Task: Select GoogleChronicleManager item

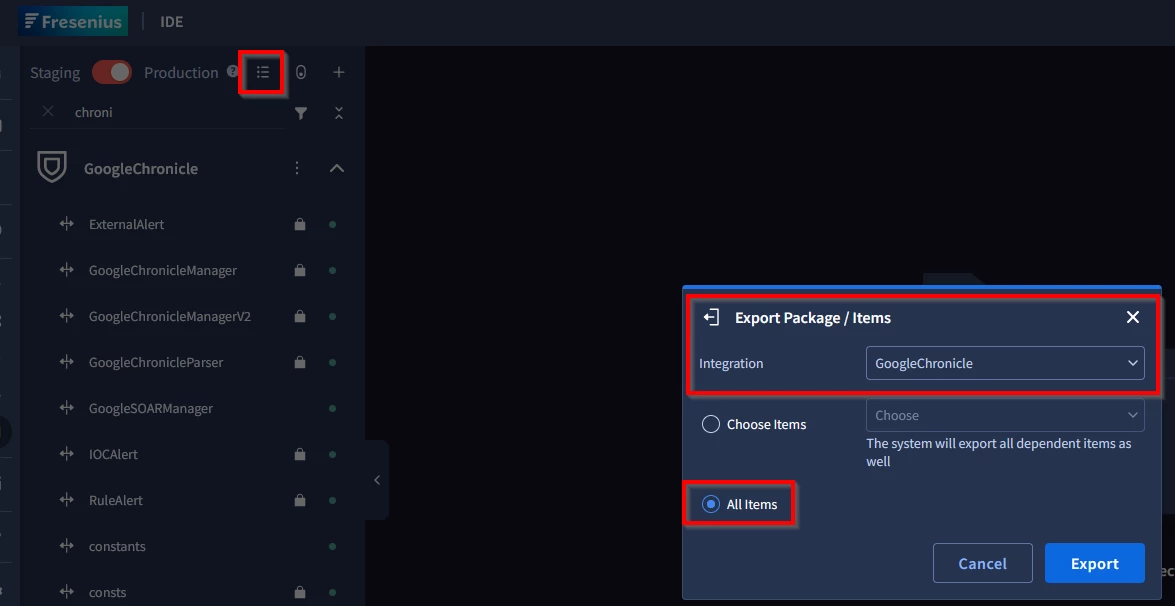Action: coord(163,270)
